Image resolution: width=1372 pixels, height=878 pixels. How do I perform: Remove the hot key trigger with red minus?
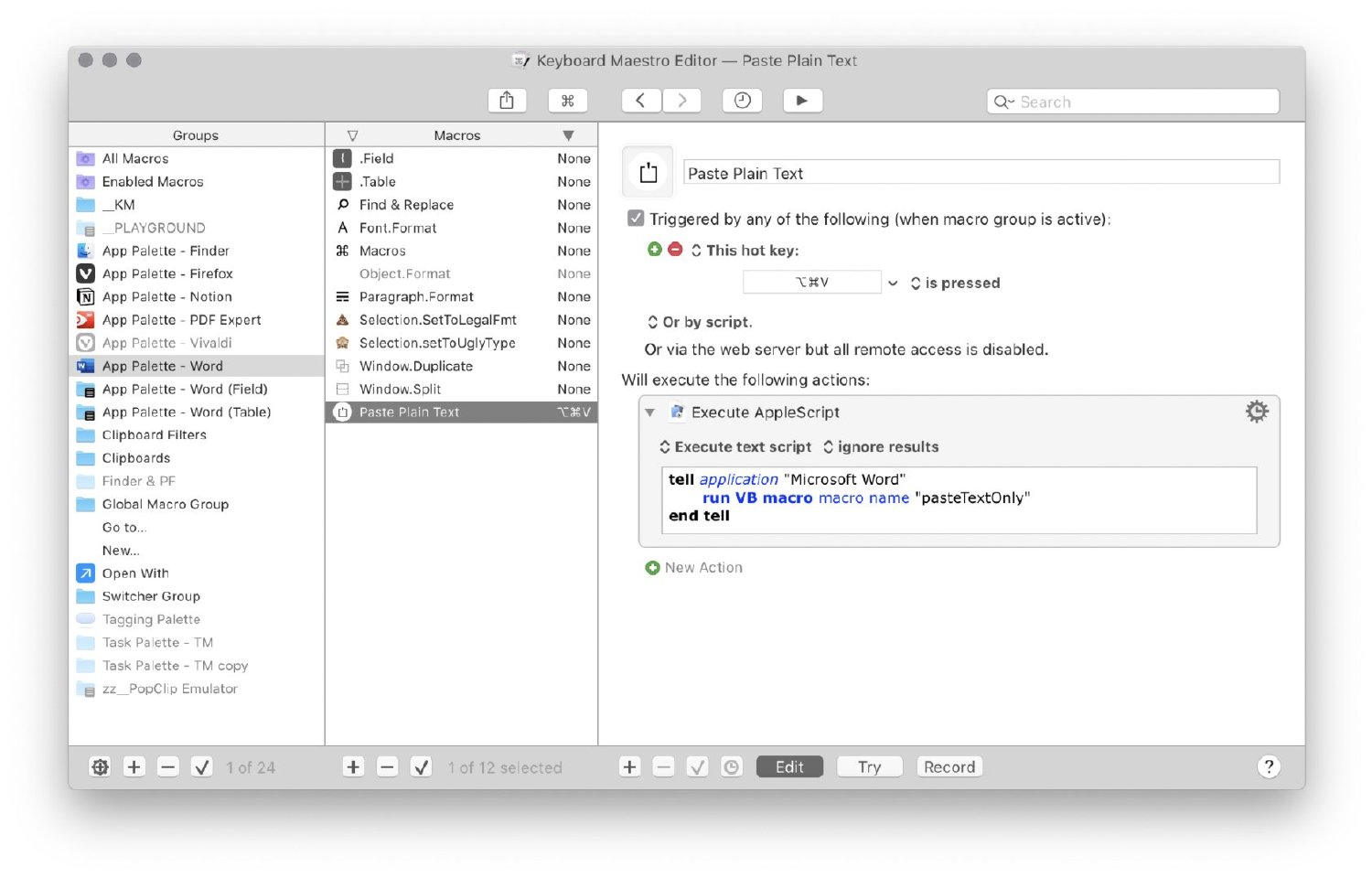[x=675, y=250]
